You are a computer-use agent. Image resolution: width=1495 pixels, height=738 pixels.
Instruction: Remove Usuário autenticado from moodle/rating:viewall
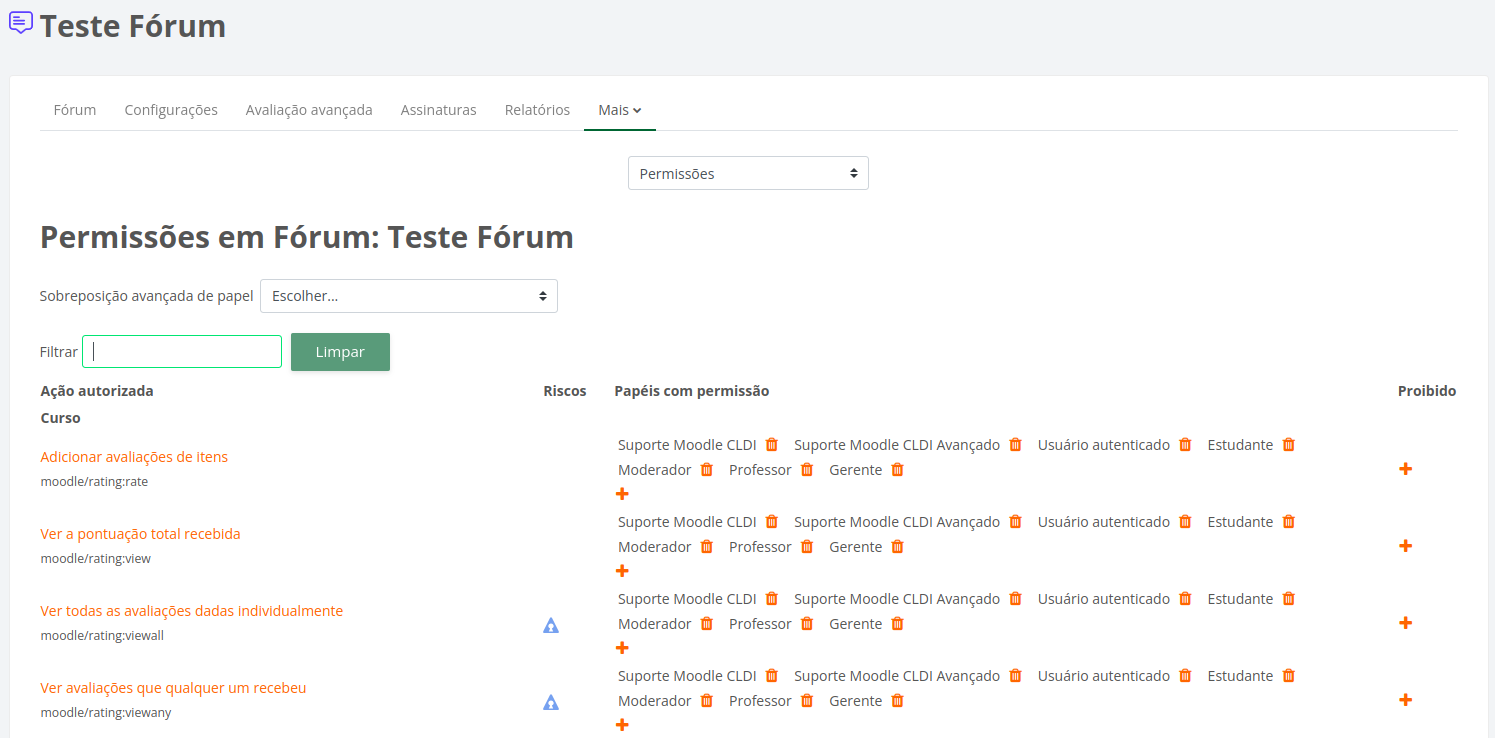coord(1185,599)
